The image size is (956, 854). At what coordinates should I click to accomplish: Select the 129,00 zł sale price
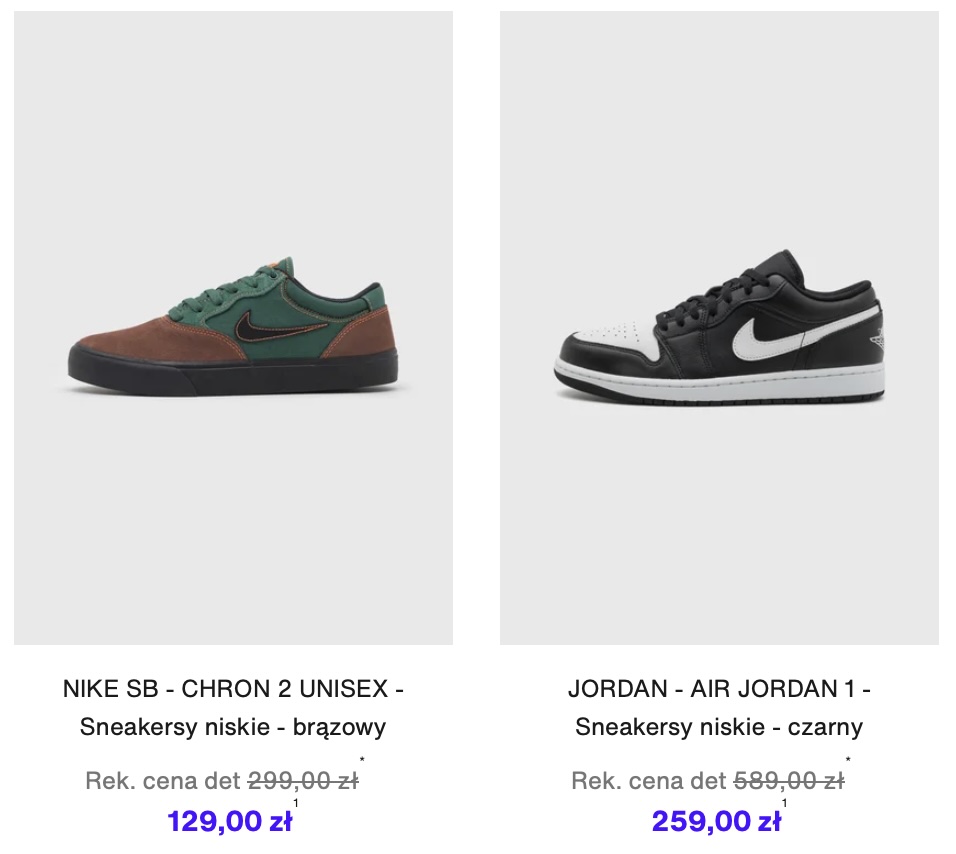click(230, 821)
